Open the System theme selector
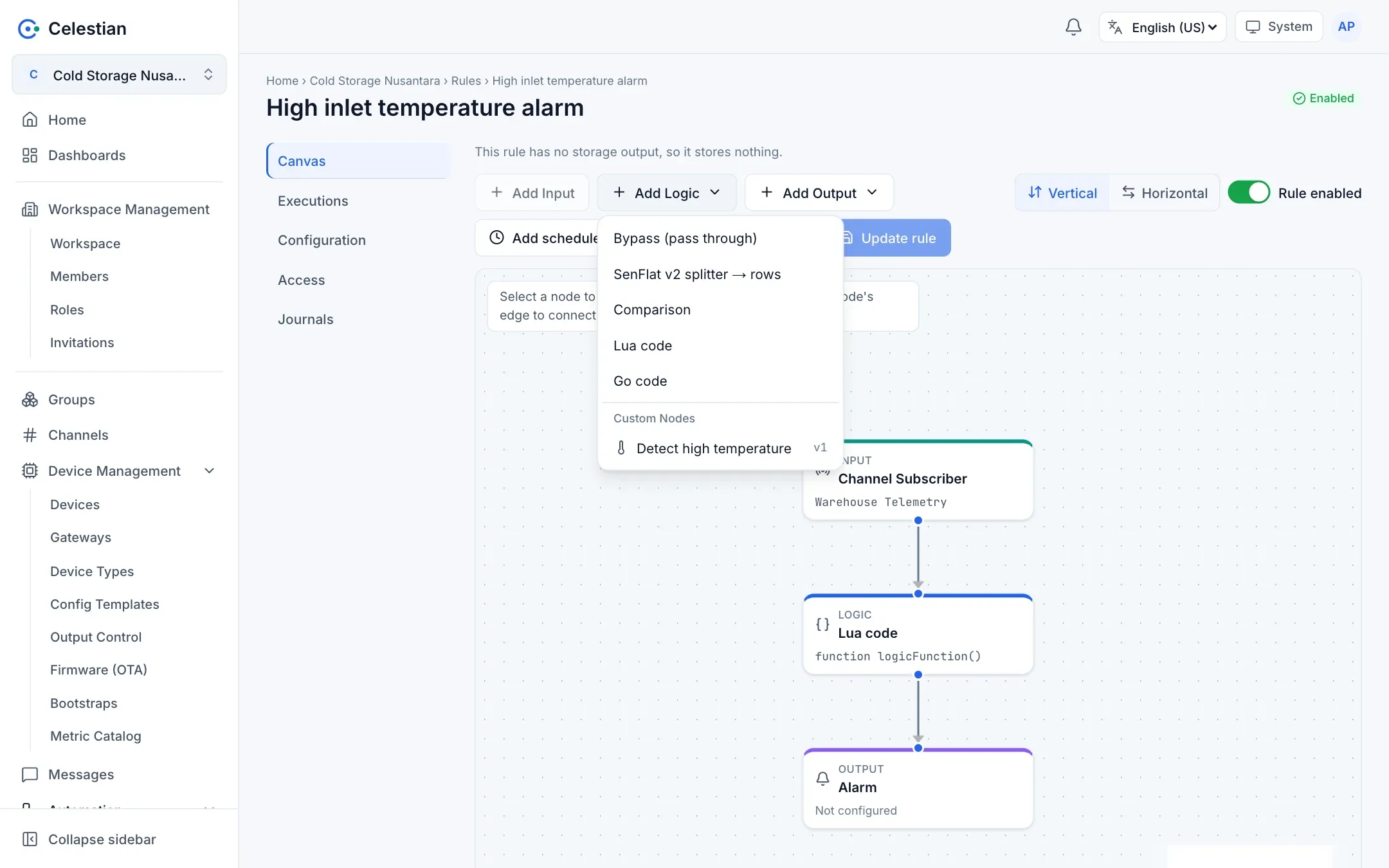Image resolution: width=1389 pixels, height=868 pixels. (1278, 26)
